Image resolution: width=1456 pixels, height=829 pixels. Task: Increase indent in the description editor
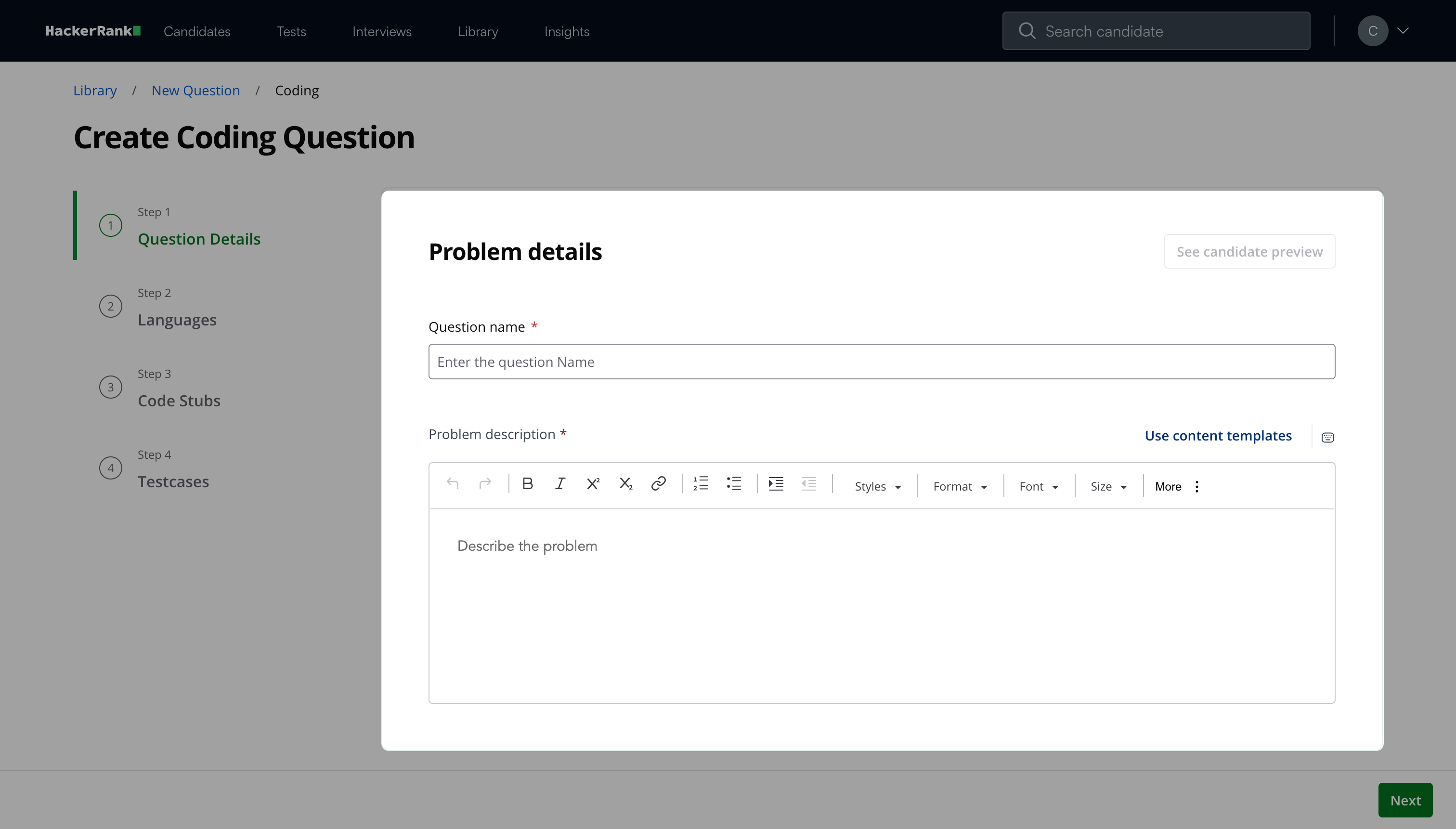776,484
